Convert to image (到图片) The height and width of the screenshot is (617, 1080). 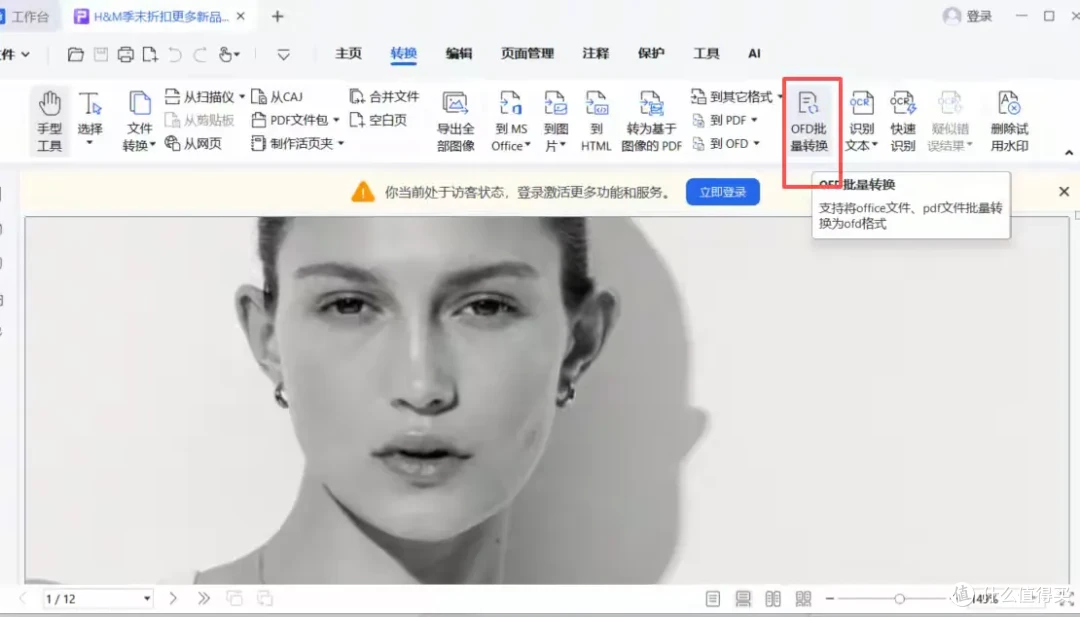pyautogui.click(x=555, y=121)
